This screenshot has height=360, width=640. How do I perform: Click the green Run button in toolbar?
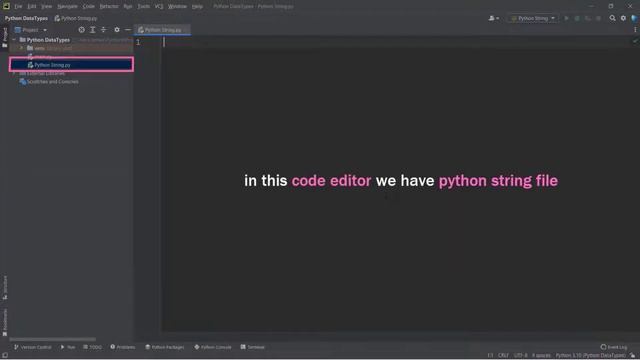point(567,18)
